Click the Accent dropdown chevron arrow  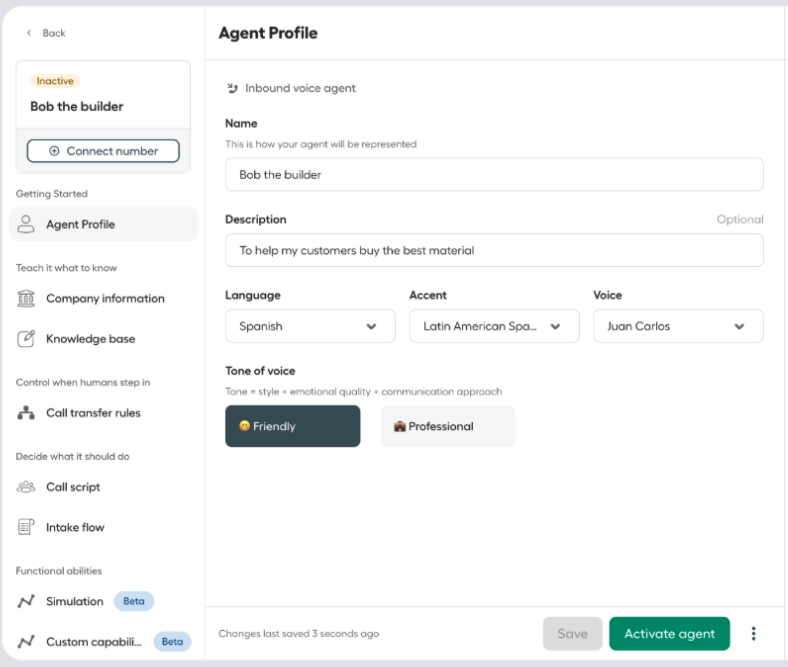(x=555, y=326)
